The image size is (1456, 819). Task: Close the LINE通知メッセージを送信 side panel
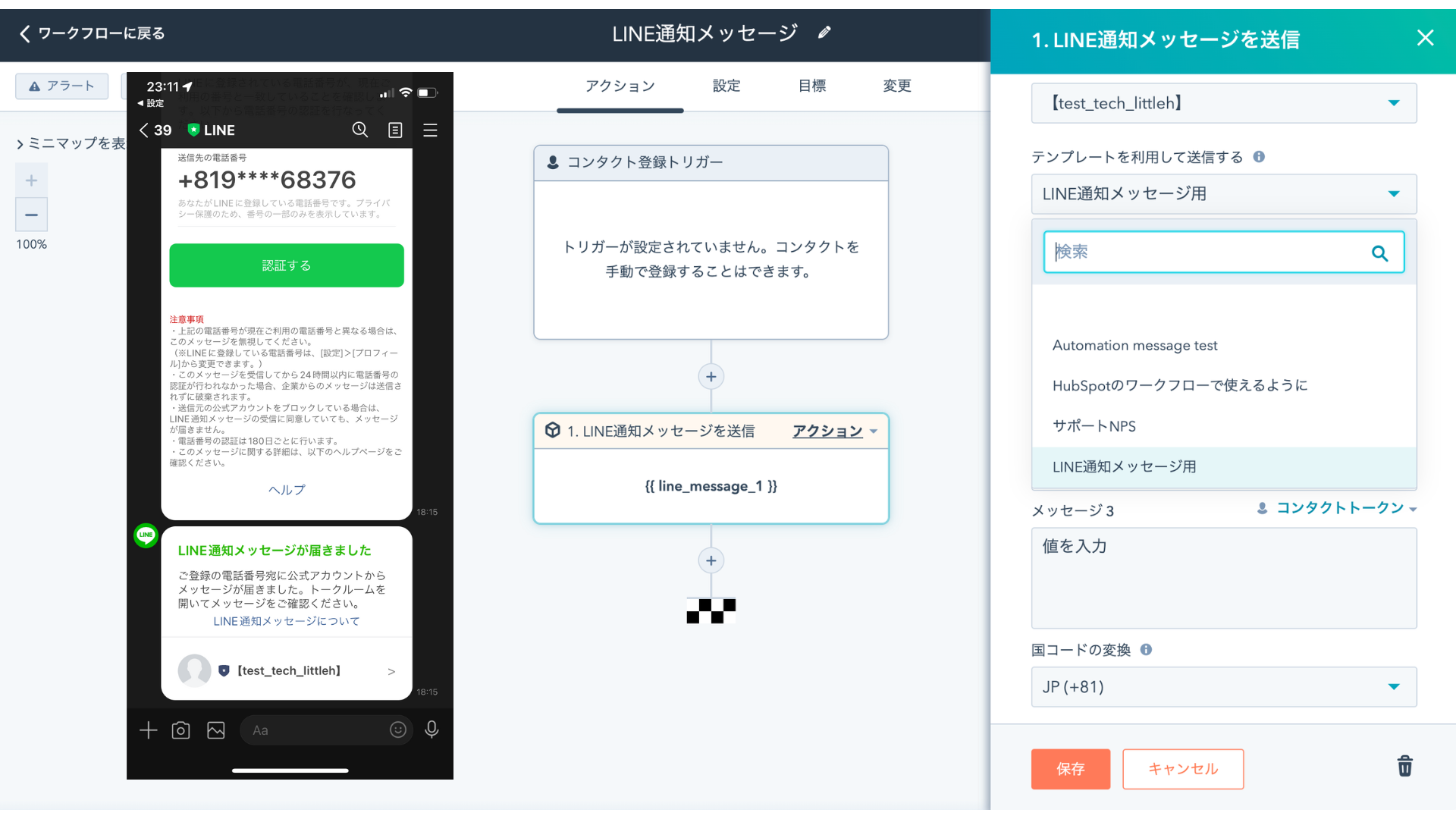1425,38
